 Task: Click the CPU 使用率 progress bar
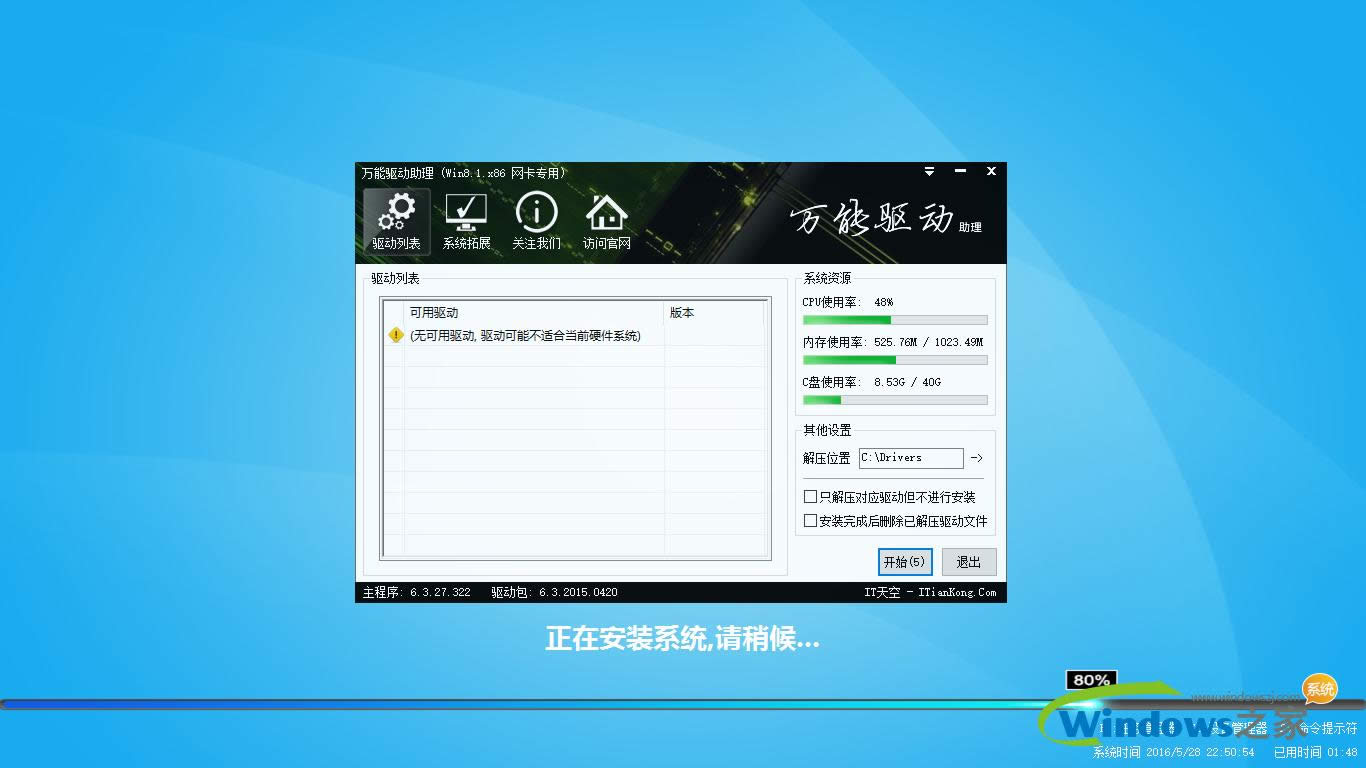point(894,320)
